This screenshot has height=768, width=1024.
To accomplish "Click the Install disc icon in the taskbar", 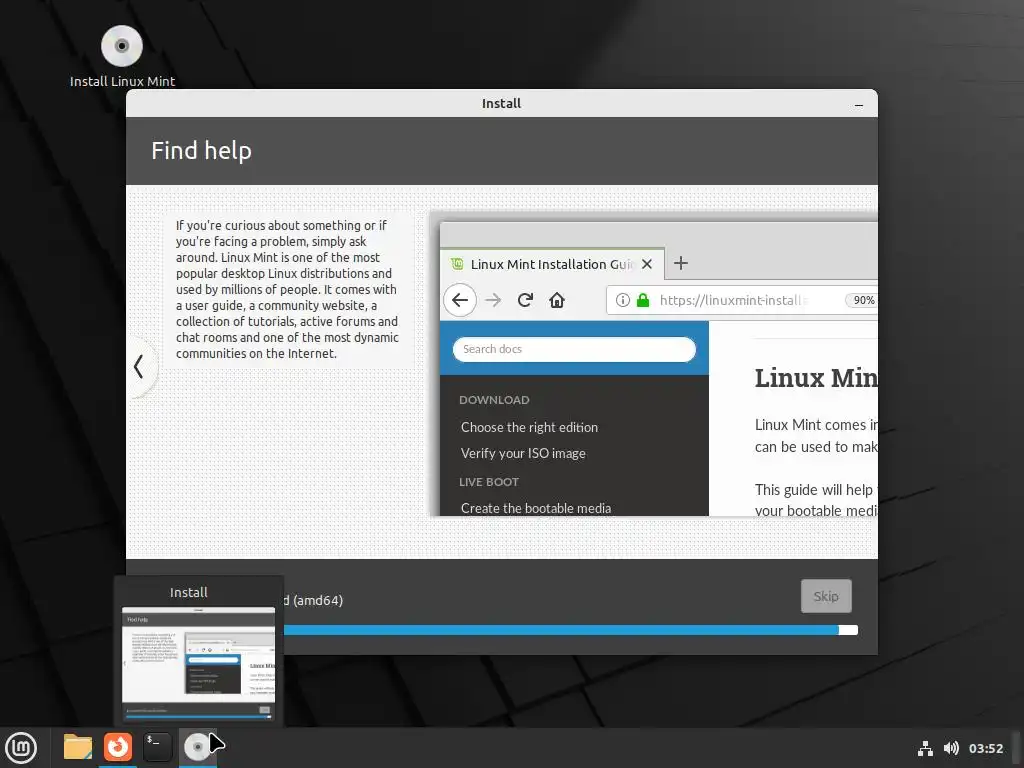I will tap(197, 747).
